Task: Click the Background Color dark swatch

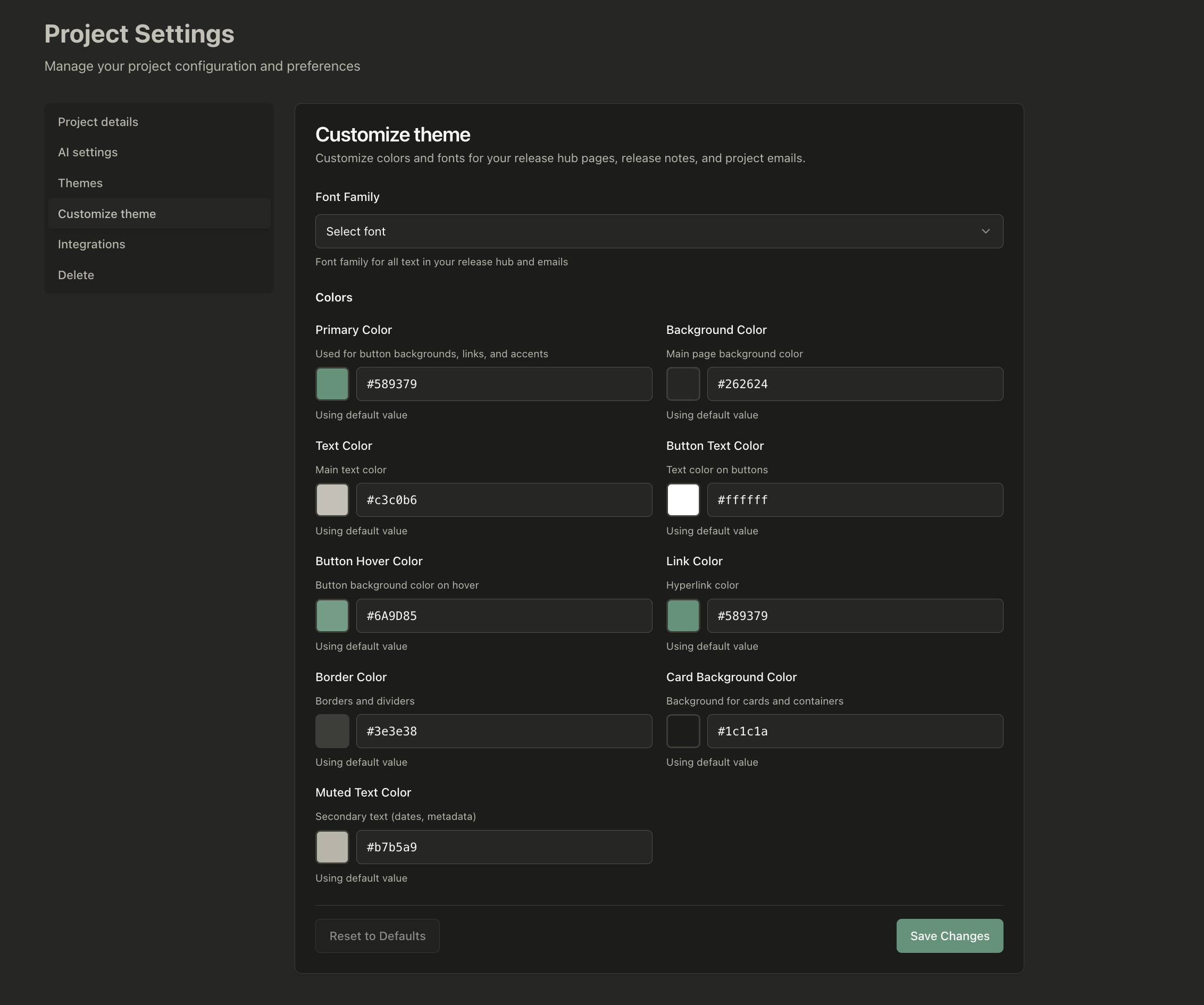Action: tap(682, 383)
